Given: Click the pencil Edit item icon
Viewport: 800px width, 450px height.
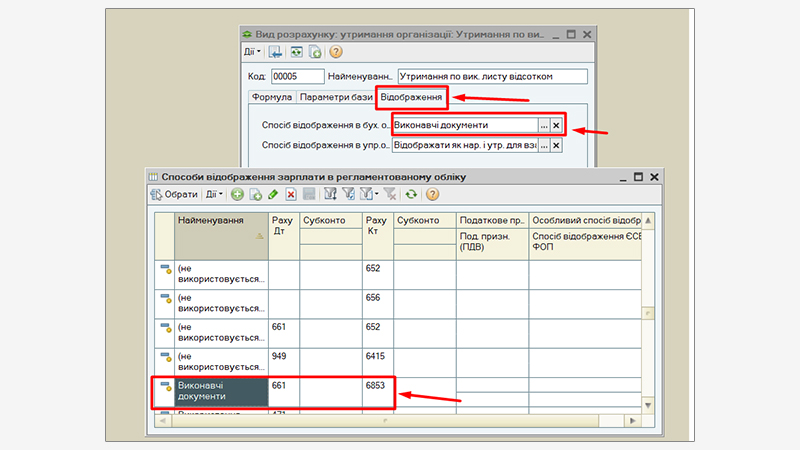Looking at the screenshot, I should (273, 194).
